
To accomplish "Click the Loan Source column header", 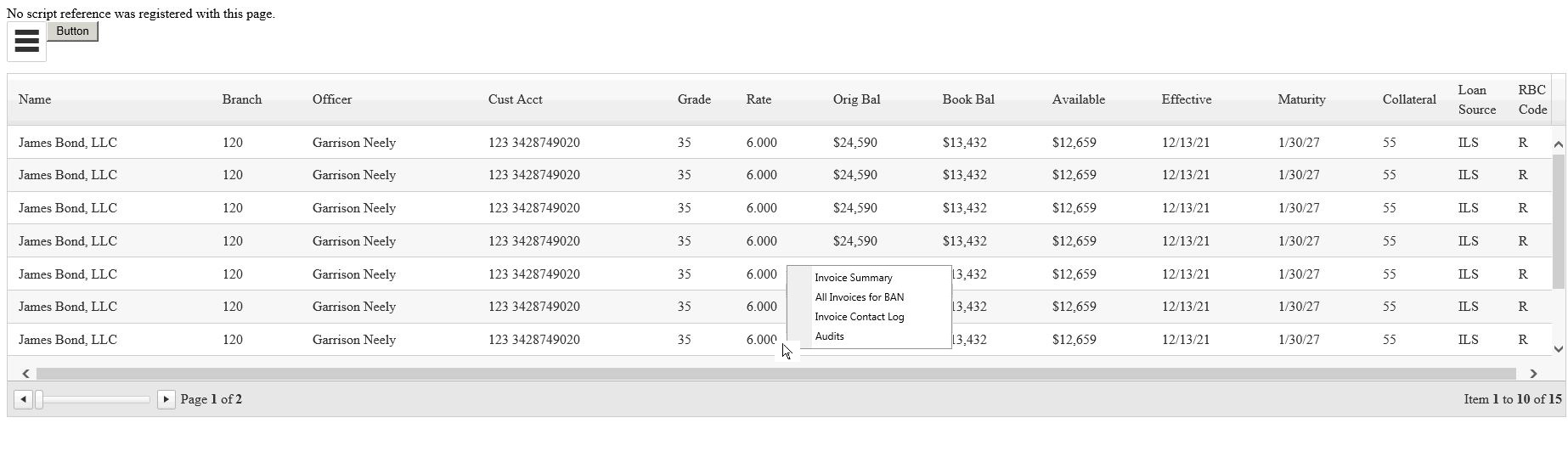I will click(x=1476, y=99).
